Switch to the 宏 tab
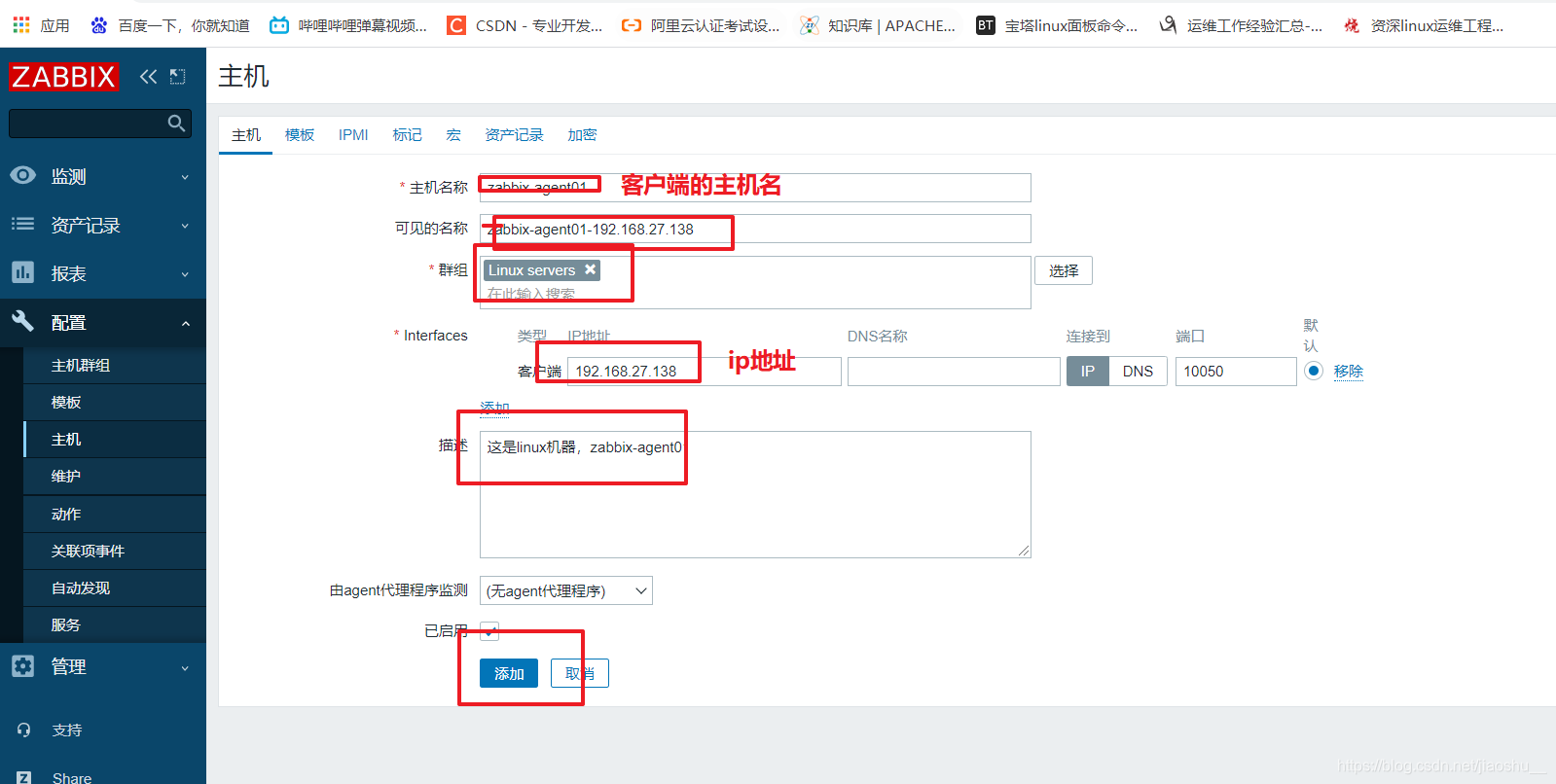The height and width of the screenshot is (784, 1556). (453, 135)
